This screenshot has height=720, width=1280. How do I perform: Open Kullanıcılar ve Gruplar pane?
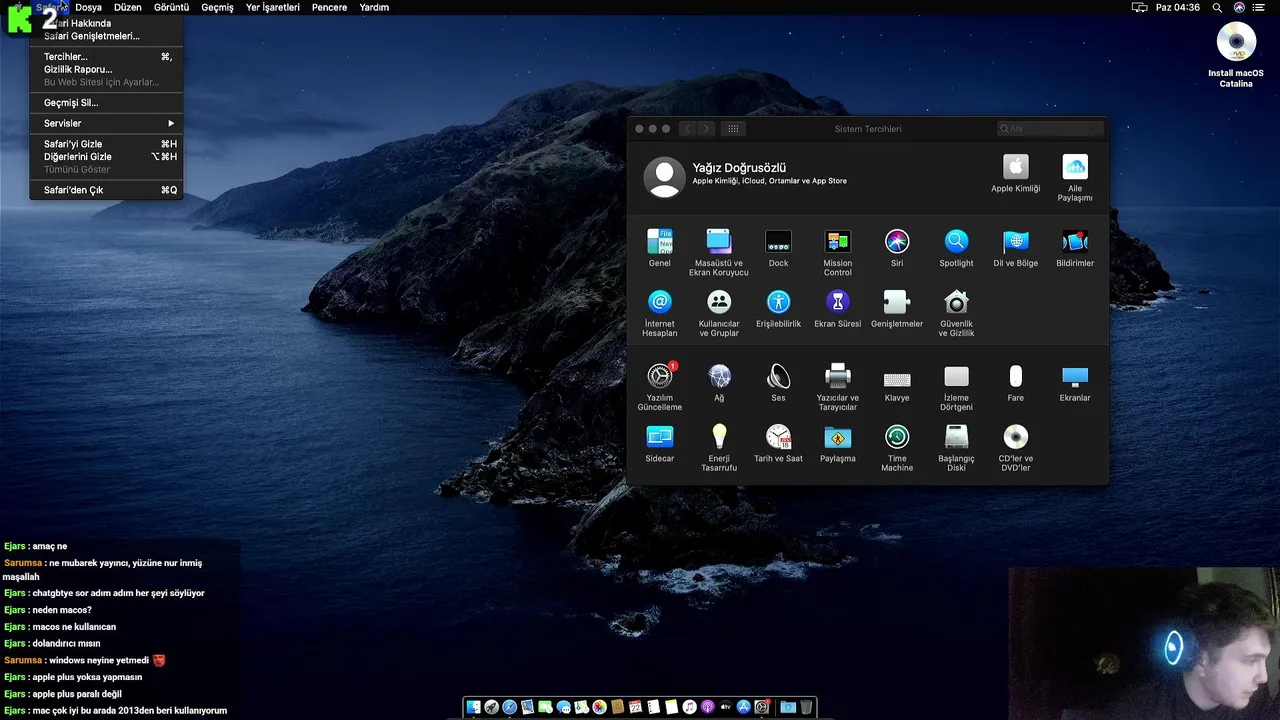click(719, 313)
